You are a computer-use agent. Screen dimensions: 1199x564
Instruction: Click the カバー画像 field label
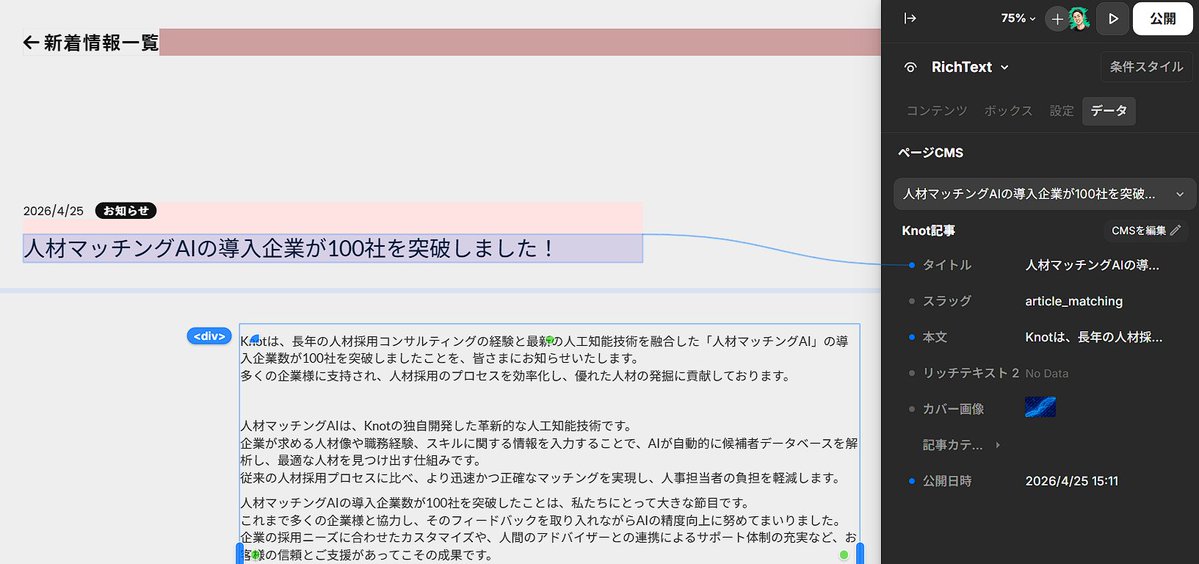click(x=953, y=409)
